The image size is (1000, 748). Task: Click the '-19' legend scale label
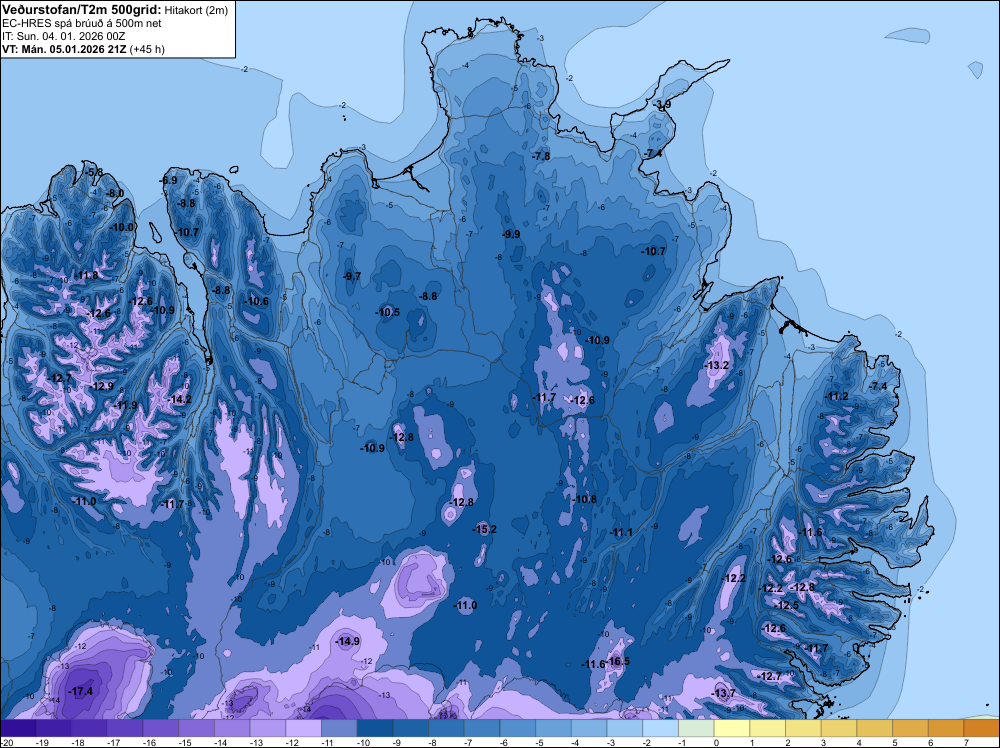(x=43, y=742)
